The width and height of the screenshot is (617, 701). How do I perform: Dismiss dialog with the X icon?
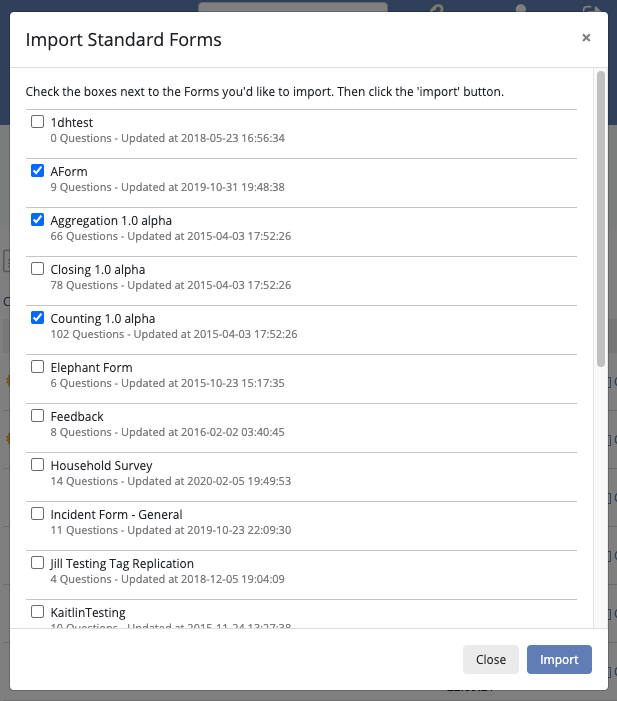586,38
